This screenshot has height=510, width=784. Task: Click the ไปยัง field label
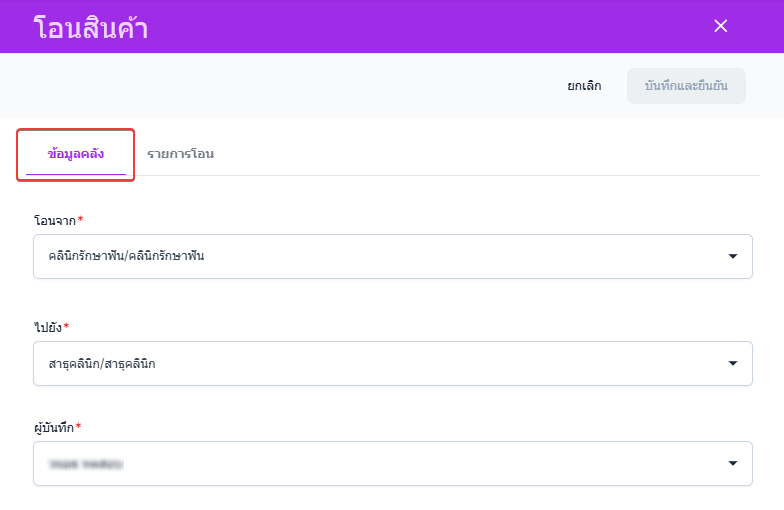pyautogui.click(x=48, y=328)
